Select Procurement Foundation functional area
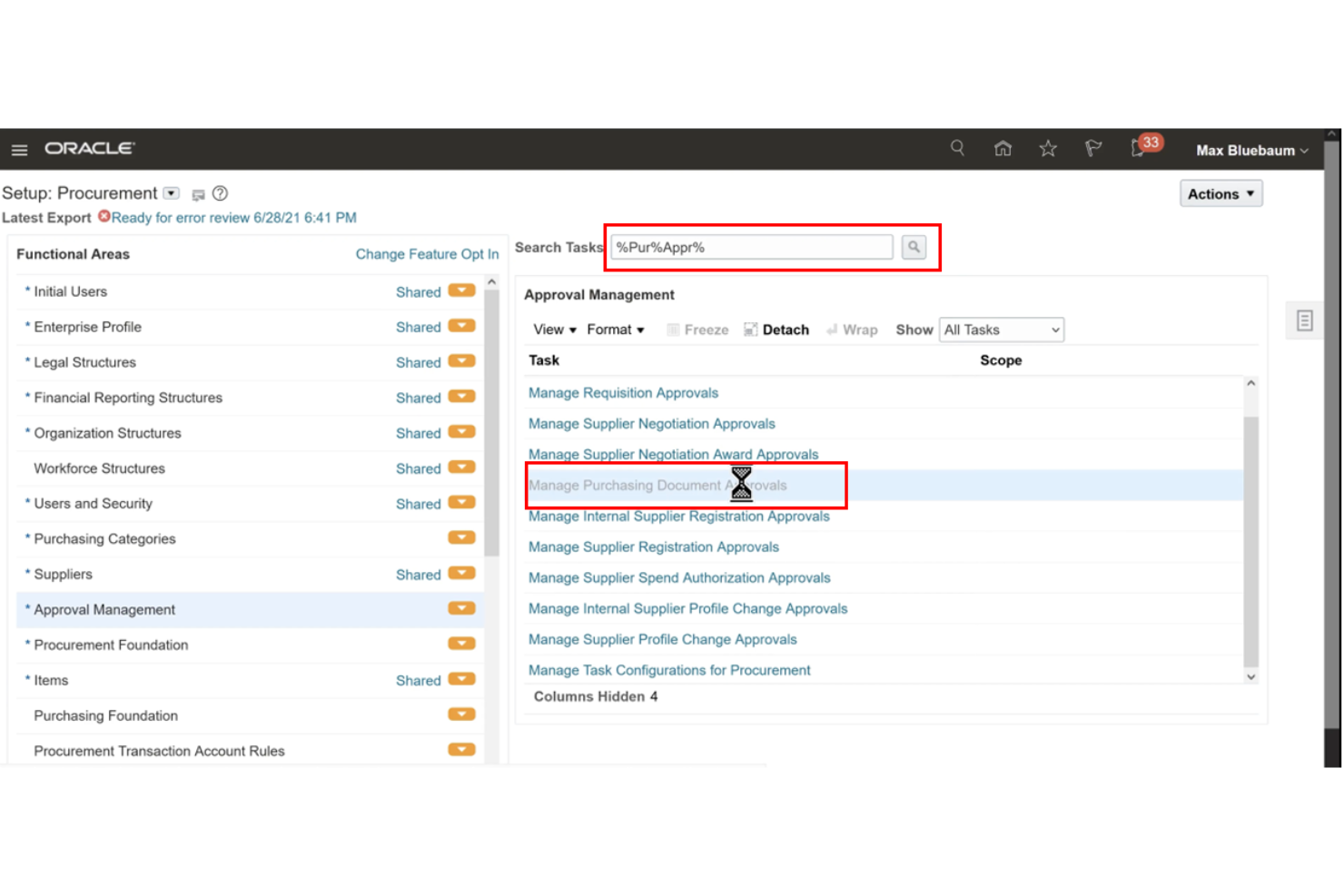This screenshot has width=1344, height=896. click(x=111, y=645)
